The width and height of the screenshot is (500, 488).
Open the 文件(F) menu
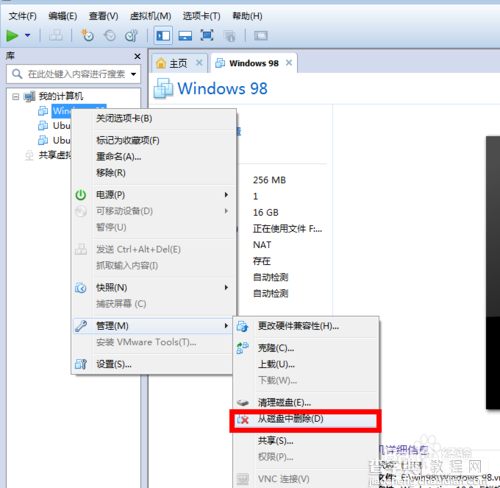coord(22,16)
